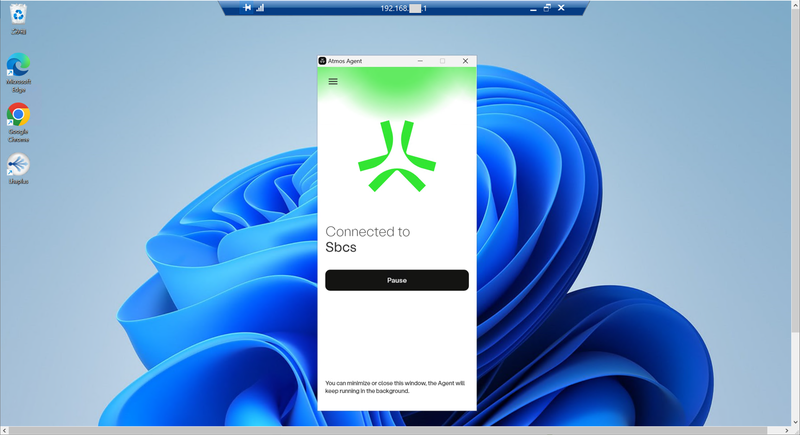
Task: Click the 'Connected to' status text
Action: tap(367, 232)
